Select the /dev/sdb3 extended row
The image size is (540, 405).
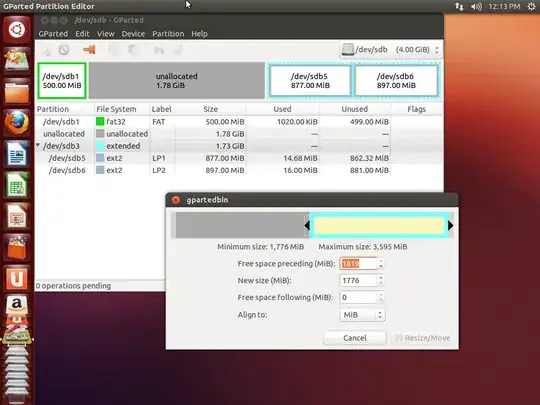point(239,146)
